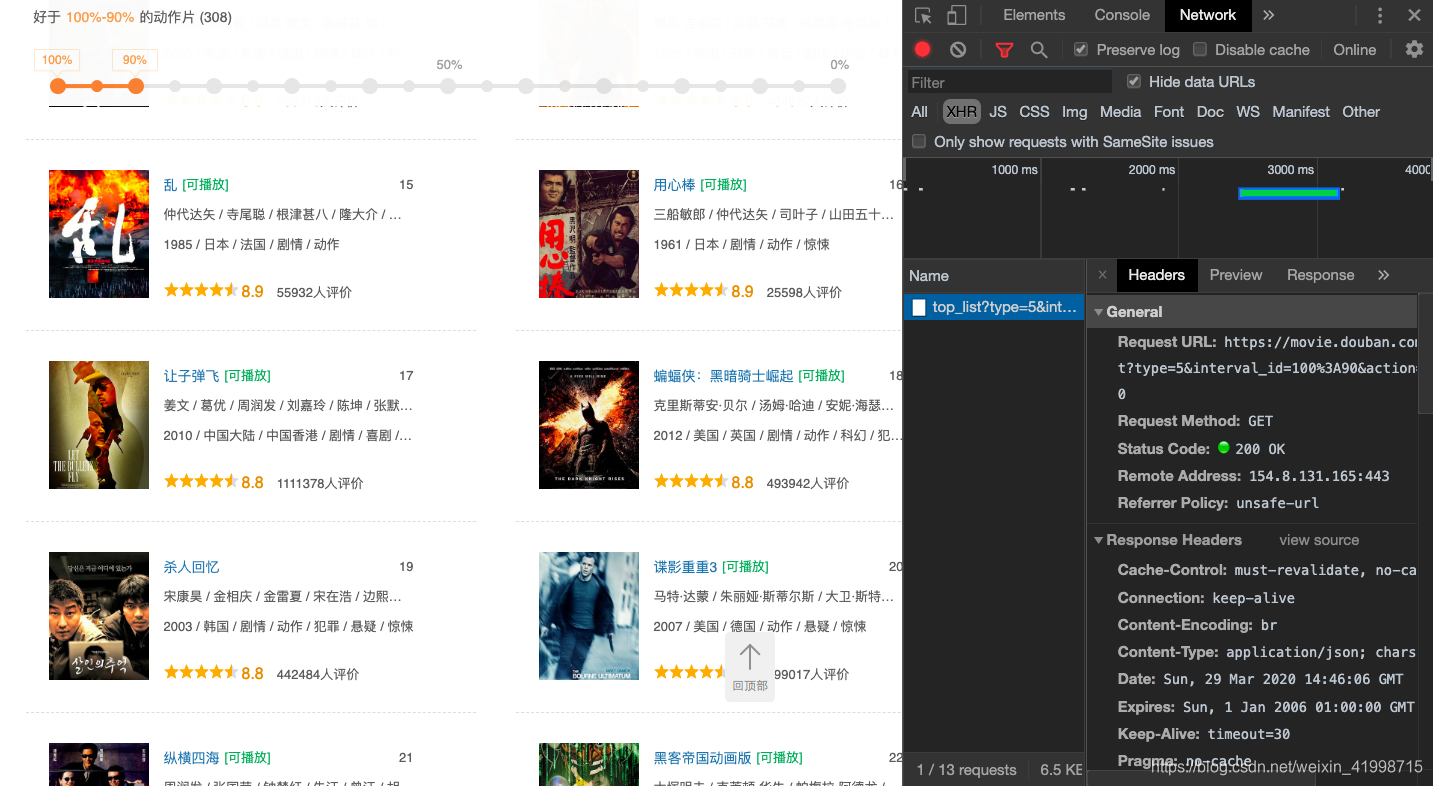Toggle the Preserve log checkbox
1433x786 pixels.
tap(1081, 49)
